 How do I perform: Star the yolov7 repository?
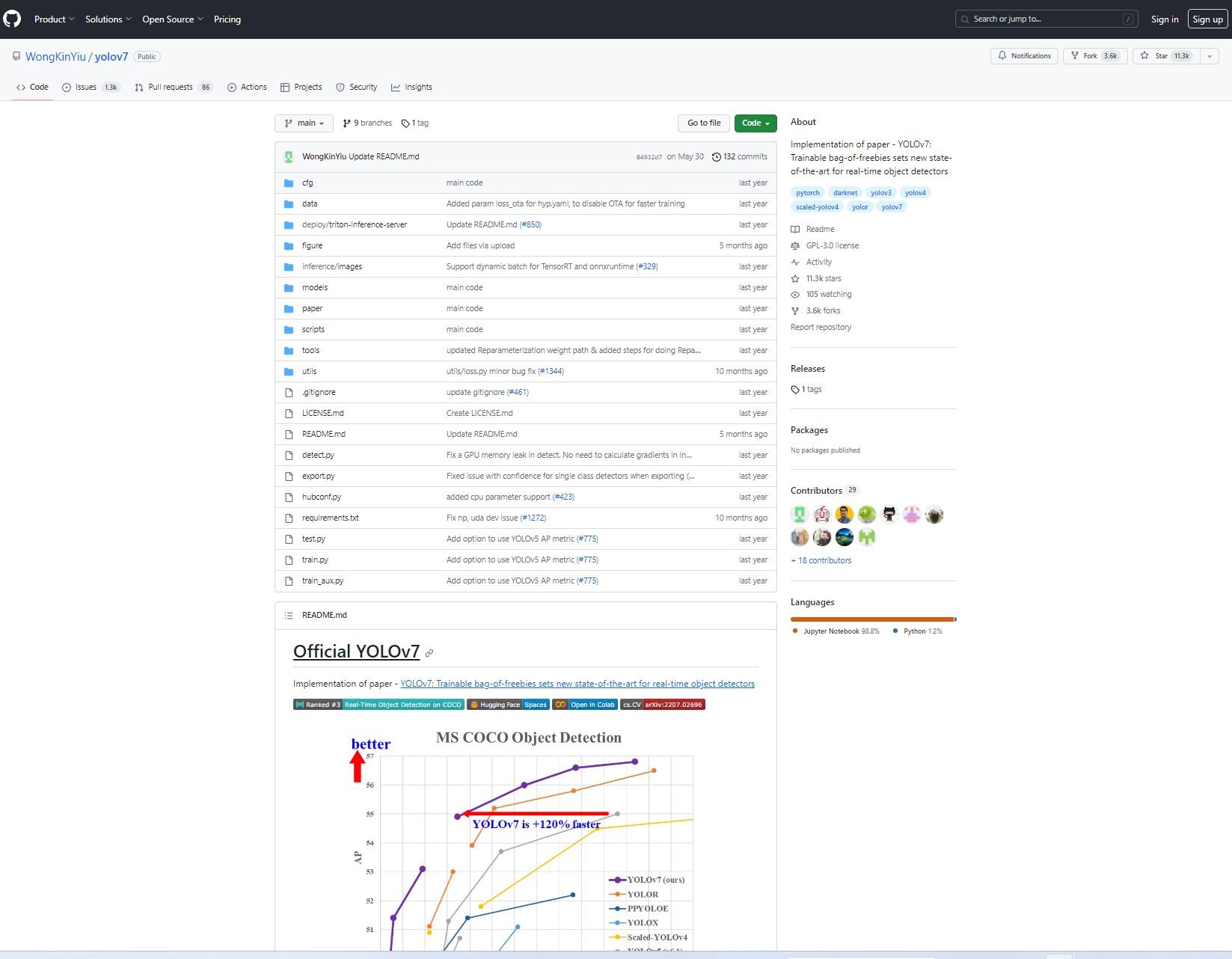[x=1166, y=56]
